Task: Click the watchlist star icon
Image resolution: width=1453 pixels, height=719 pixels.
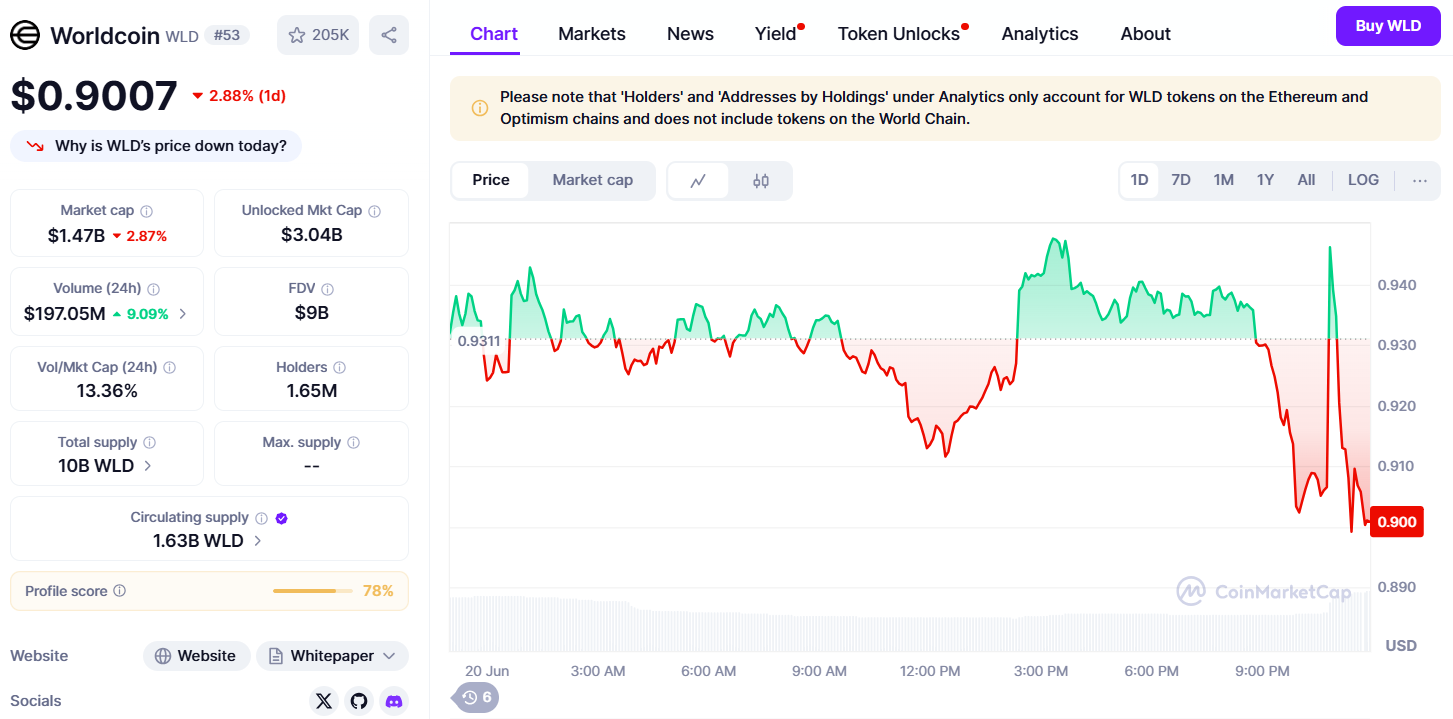Action: [x=296, y=34]
